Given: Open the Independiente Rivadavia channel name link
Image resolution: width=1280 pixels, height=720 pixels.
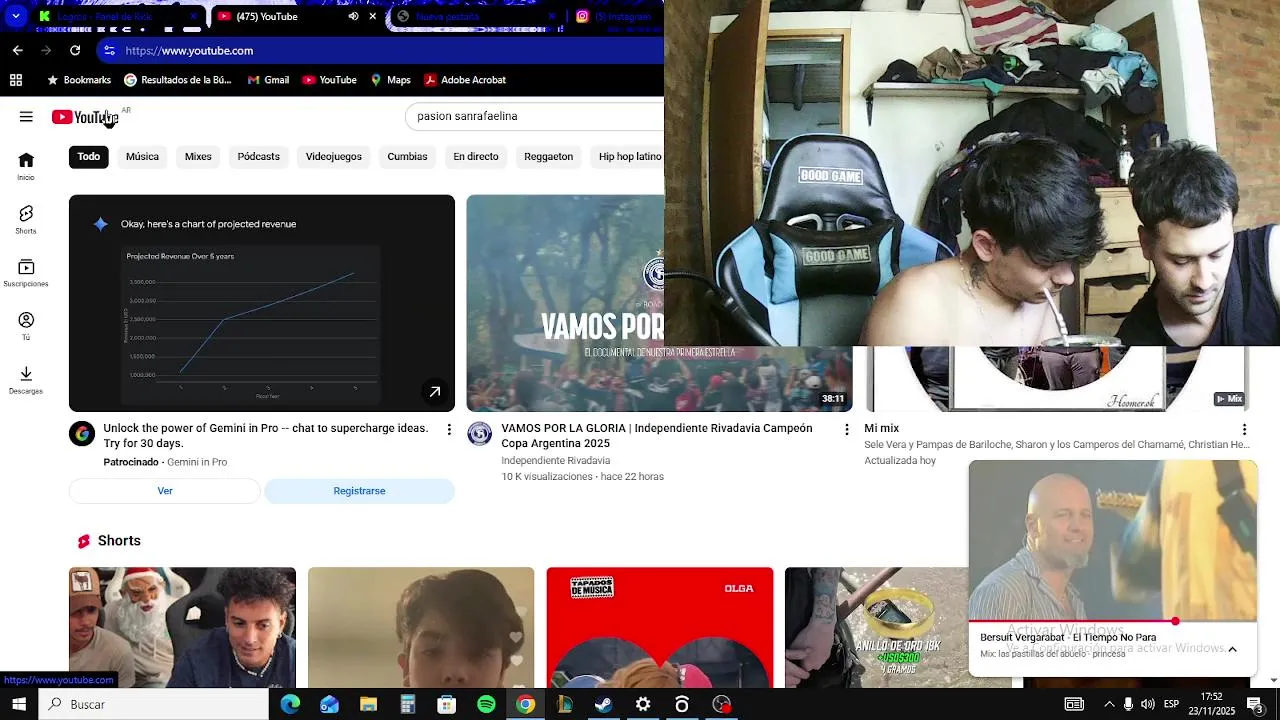Looking at the screenshot, I should tap(556, 461).
